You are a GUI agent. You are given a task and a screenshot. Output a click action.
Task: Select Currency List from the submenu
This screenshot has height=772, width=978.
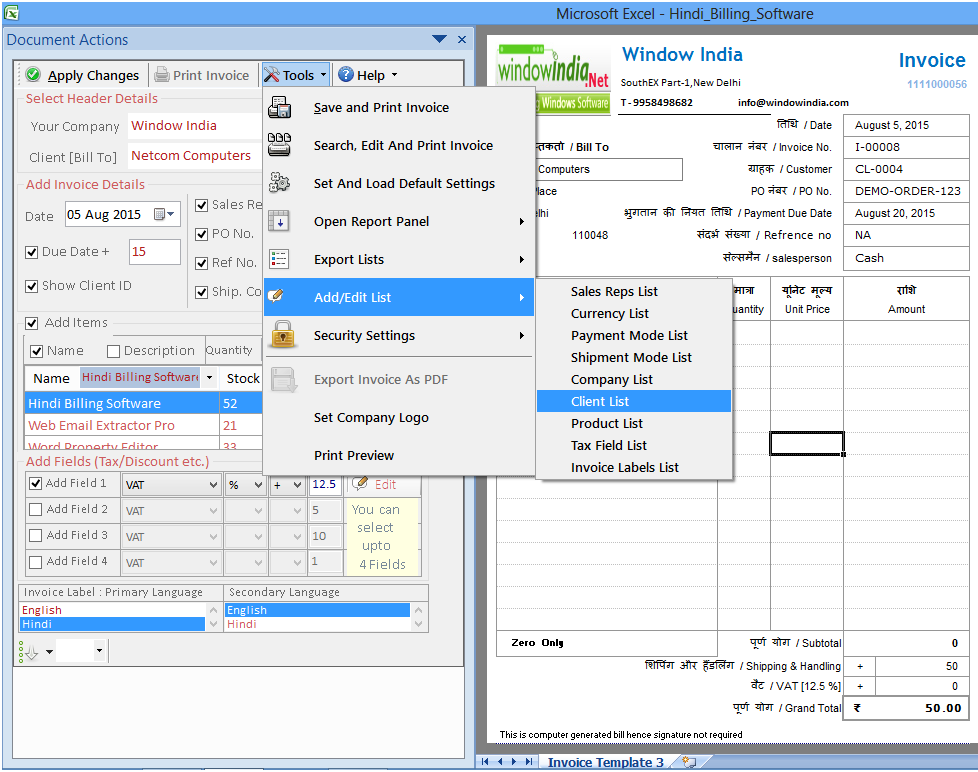tap(634, 313)
